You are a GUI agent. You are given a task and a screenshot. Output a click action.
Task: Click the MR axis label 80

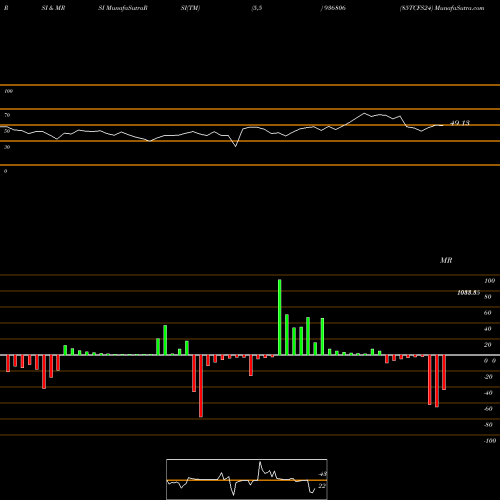(x=488, y=297)
